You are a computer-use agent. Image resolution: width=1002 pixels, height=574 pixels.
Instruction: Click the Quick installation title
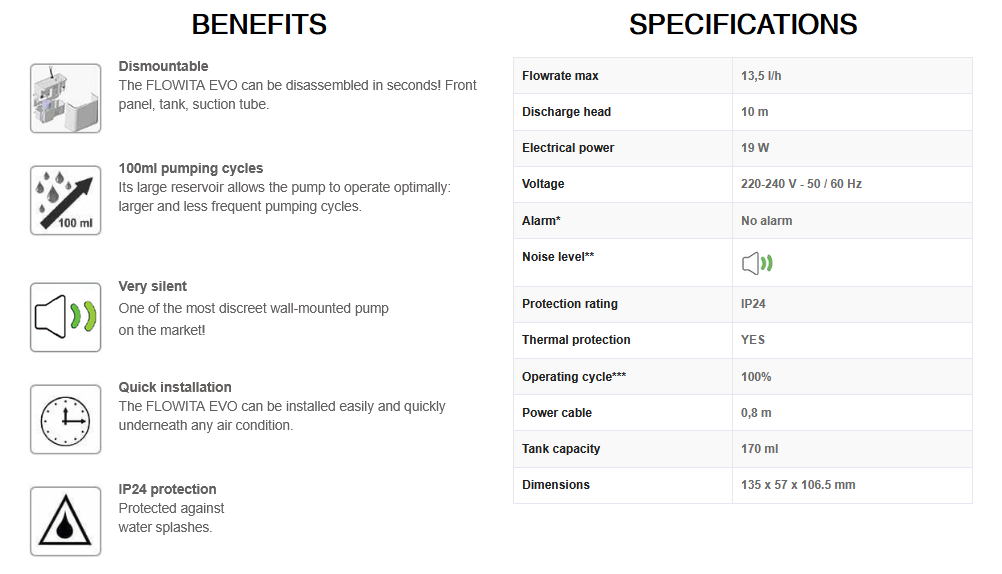(x=174, y=387)
